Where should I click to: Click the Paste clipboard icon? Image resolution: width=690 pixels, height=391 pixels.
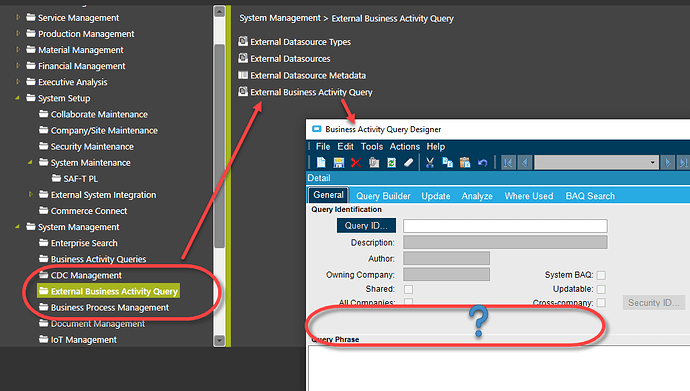click(465, 163)
